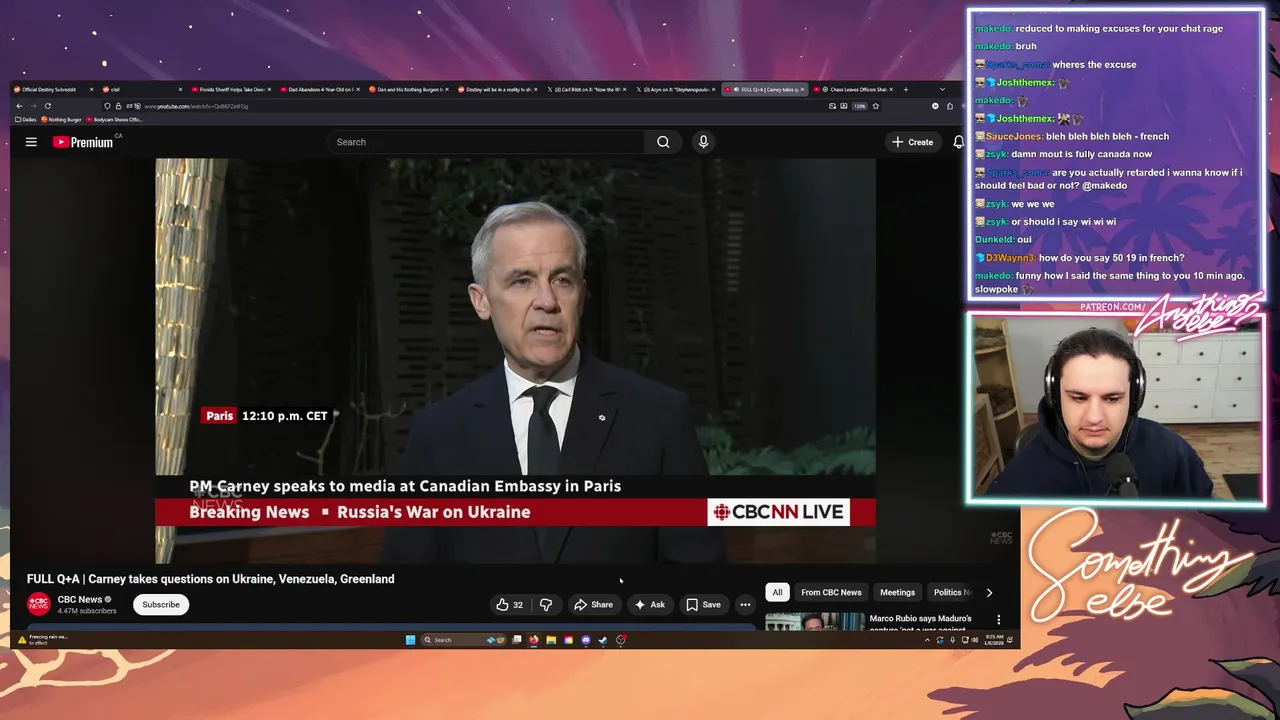1280x720 pixels.
Task: Show hidden system tray icons chevron
Action: pos(927,640)
